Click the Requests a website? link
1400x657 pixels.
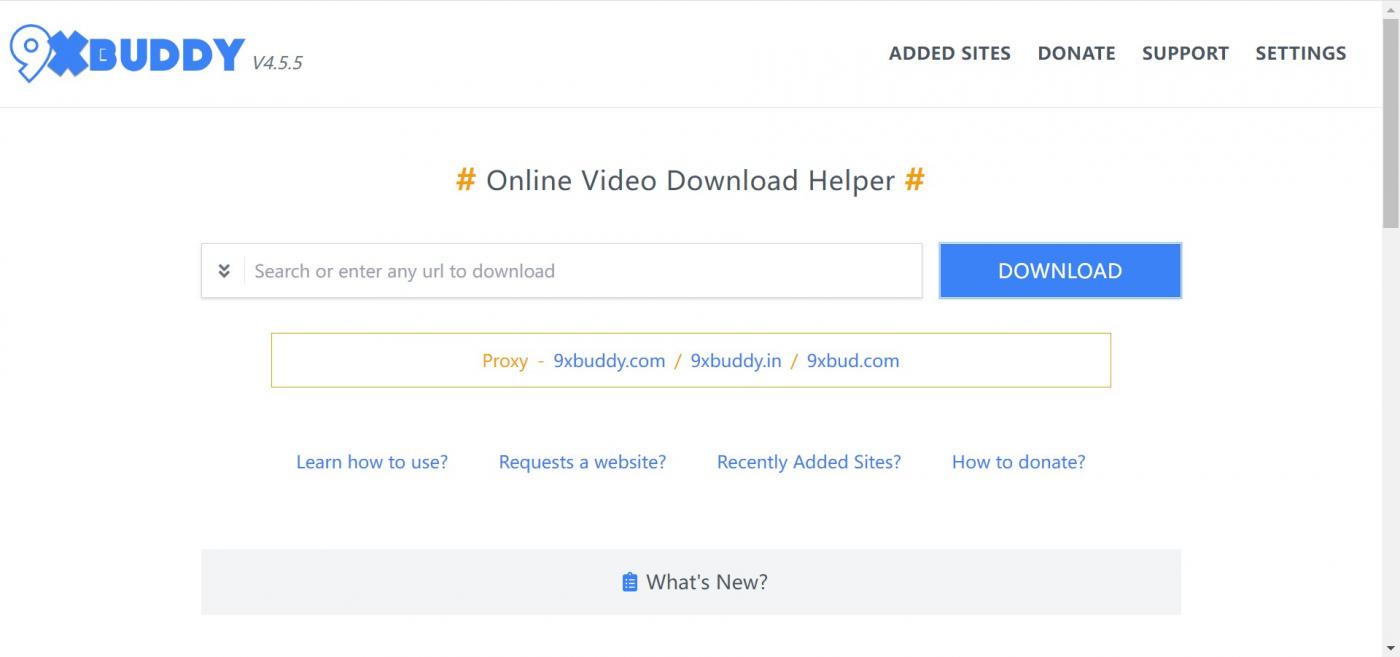(582, 462)
